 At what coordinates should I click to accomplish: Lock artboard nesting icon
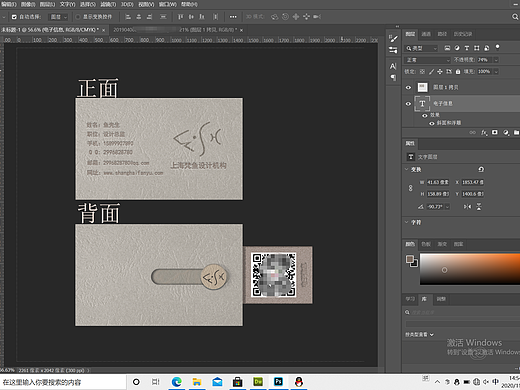[x=449, y=72]
